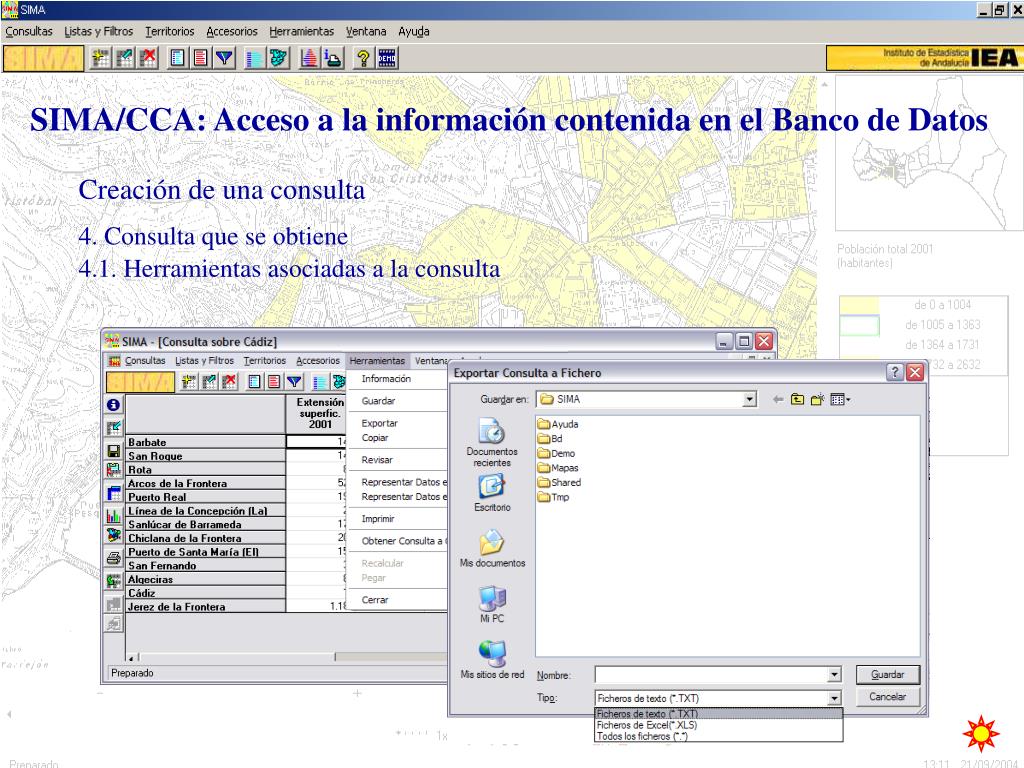1024x768 pixels.
Task: Select Ficheros de texto (*.TXT) from list
Action: tap(718, 714)
